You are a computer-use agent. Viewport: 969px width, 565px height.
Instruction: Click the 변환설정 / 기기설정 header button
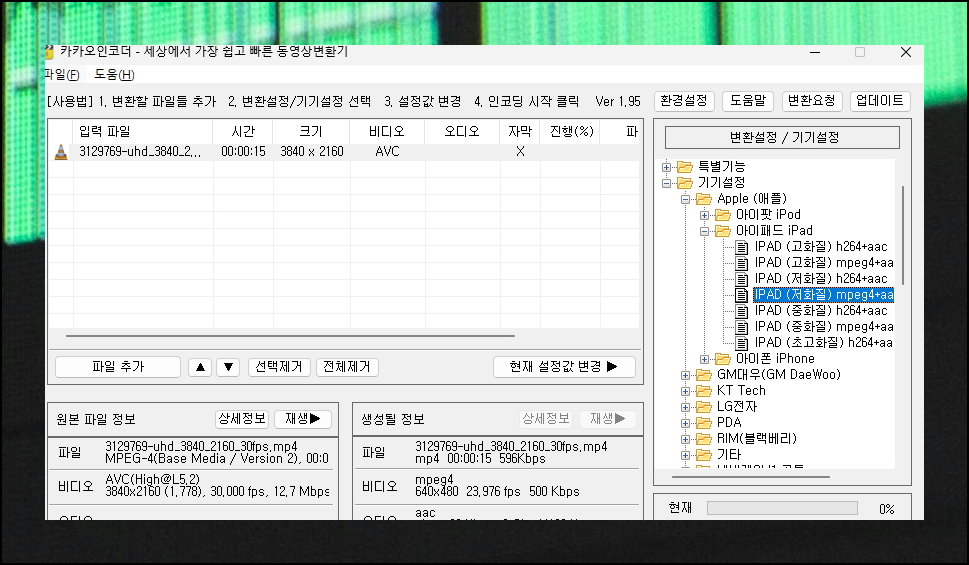[782, 137]
